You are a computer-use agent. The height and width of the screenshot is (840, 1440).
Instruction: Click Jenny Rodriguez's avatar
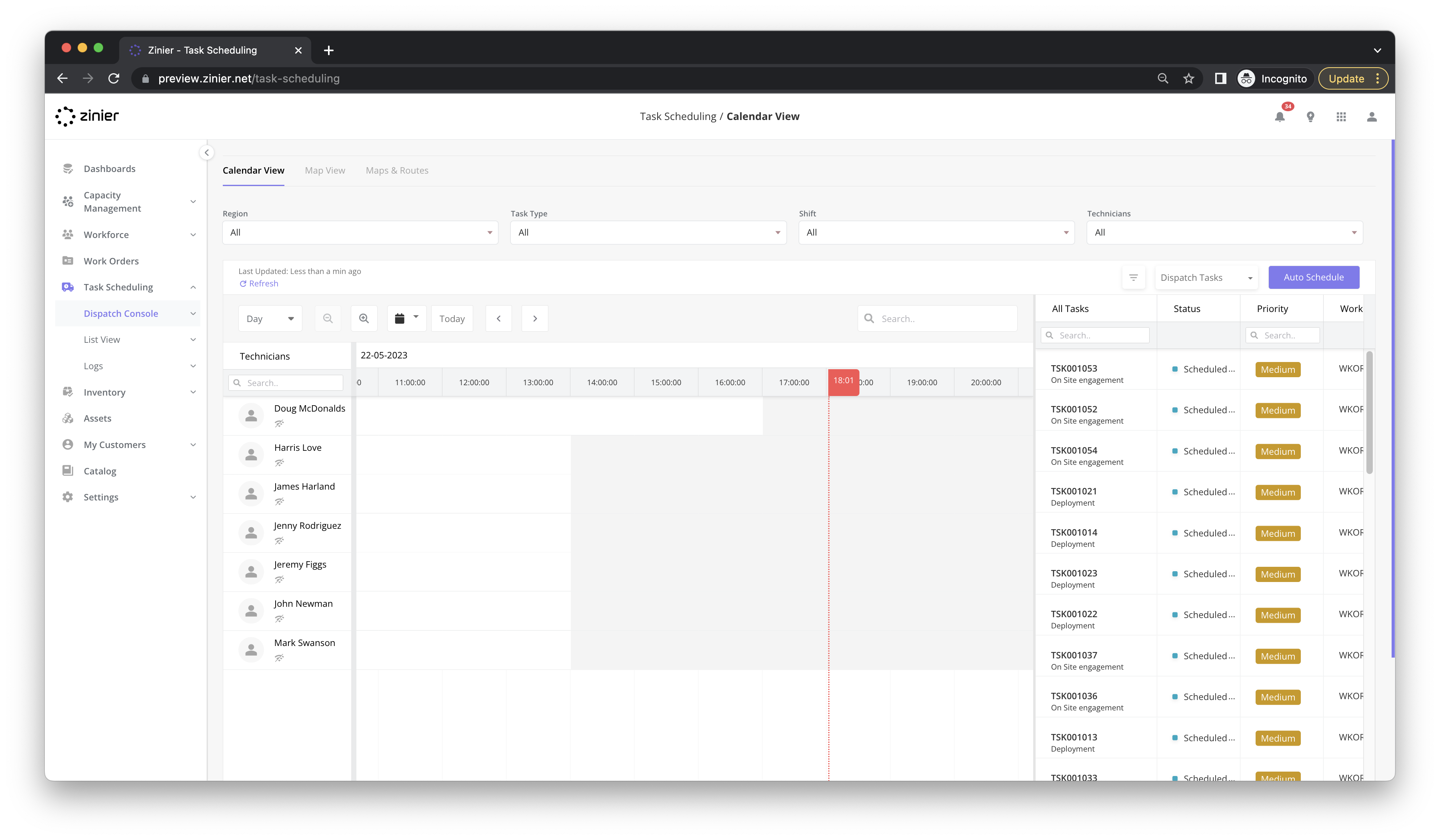coord(251,532)
